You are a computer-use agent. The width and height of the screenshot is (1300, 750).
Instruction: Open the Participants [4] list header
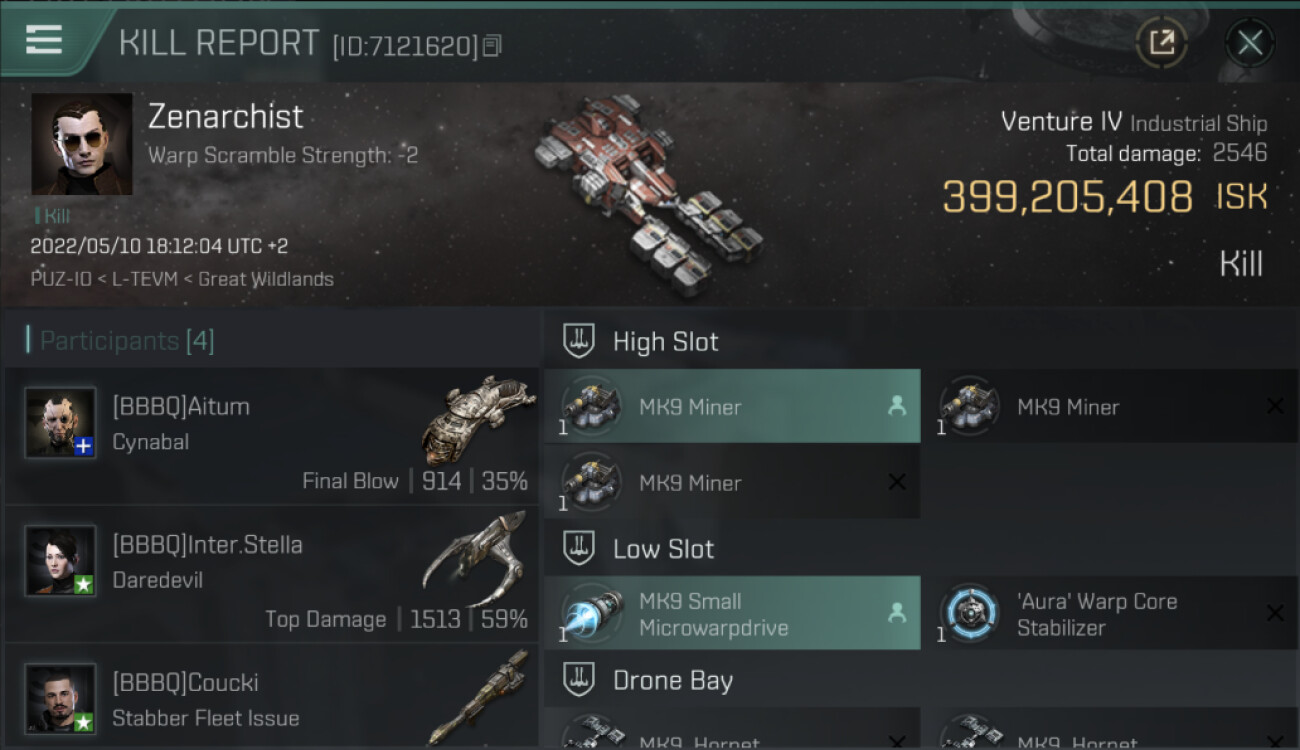coord(126,341)
